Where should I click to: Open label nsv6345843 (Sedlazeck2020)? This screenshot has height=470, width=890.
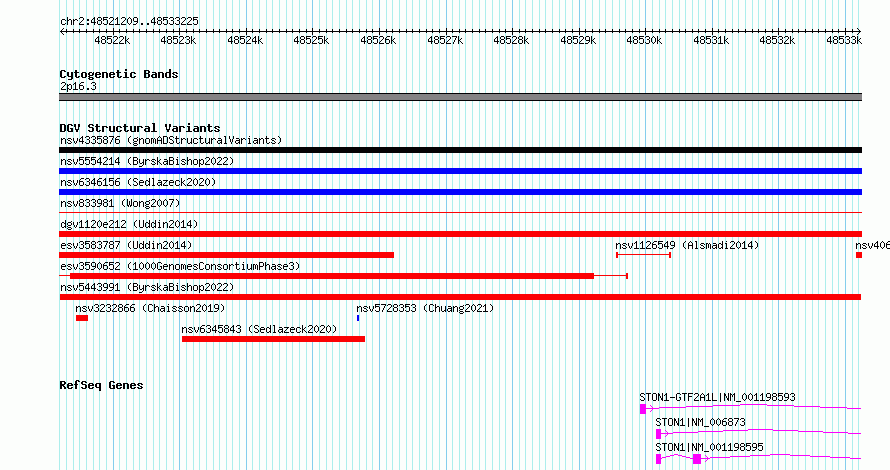(x=259, y=329)
